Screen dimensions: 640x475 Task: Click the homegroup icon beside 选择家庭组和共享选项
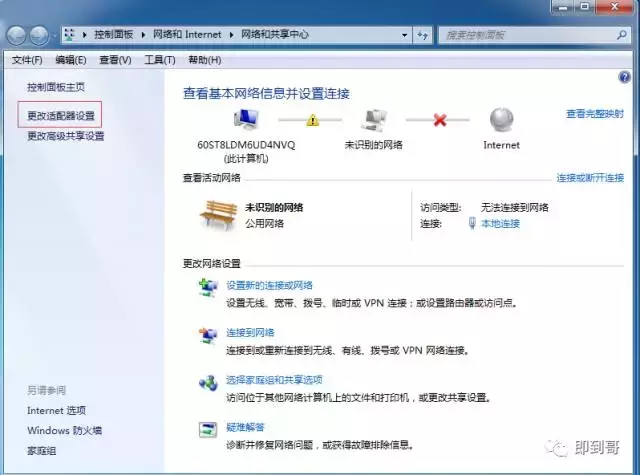pyautogui.click(x=208, y=383)
